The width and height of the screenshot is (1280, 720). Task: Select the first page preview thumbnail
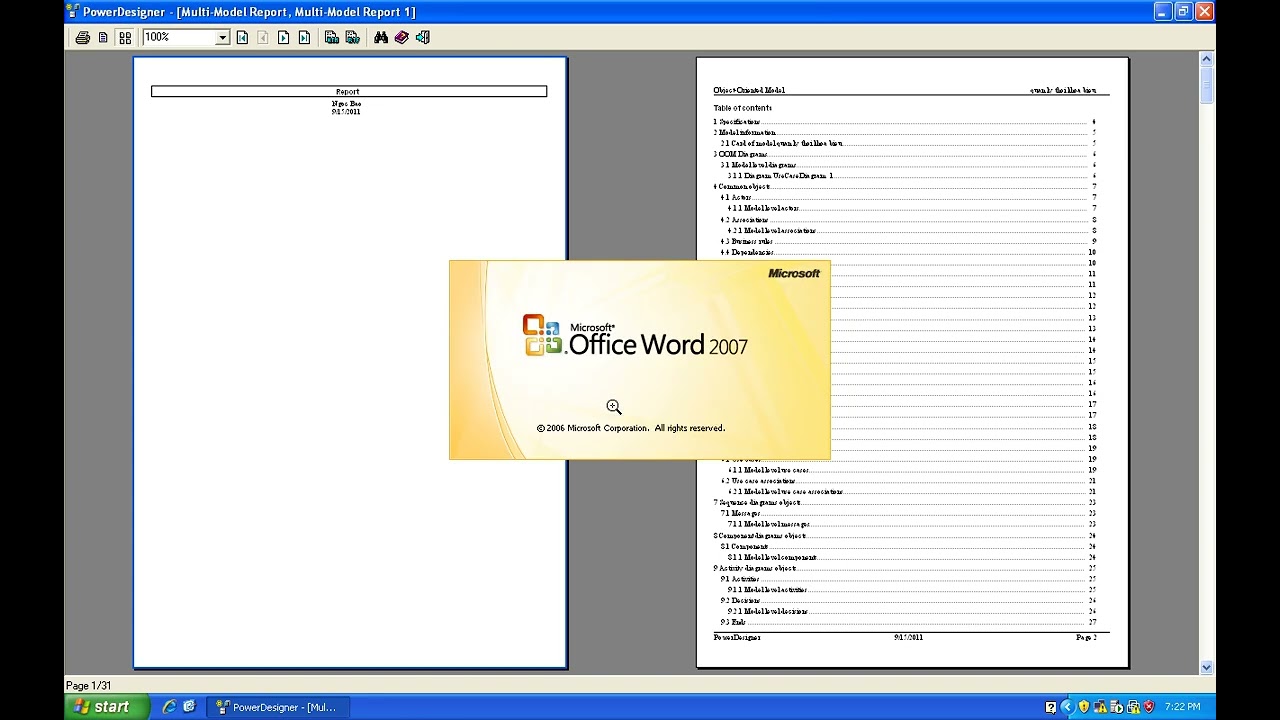pyautogui.click(x=350, y=363)
